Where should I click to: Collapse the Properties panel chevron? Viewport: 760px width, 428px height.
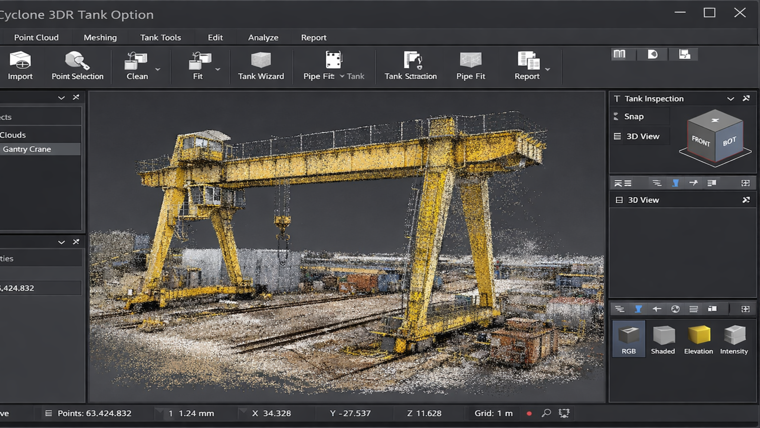(x=61, y=242)
